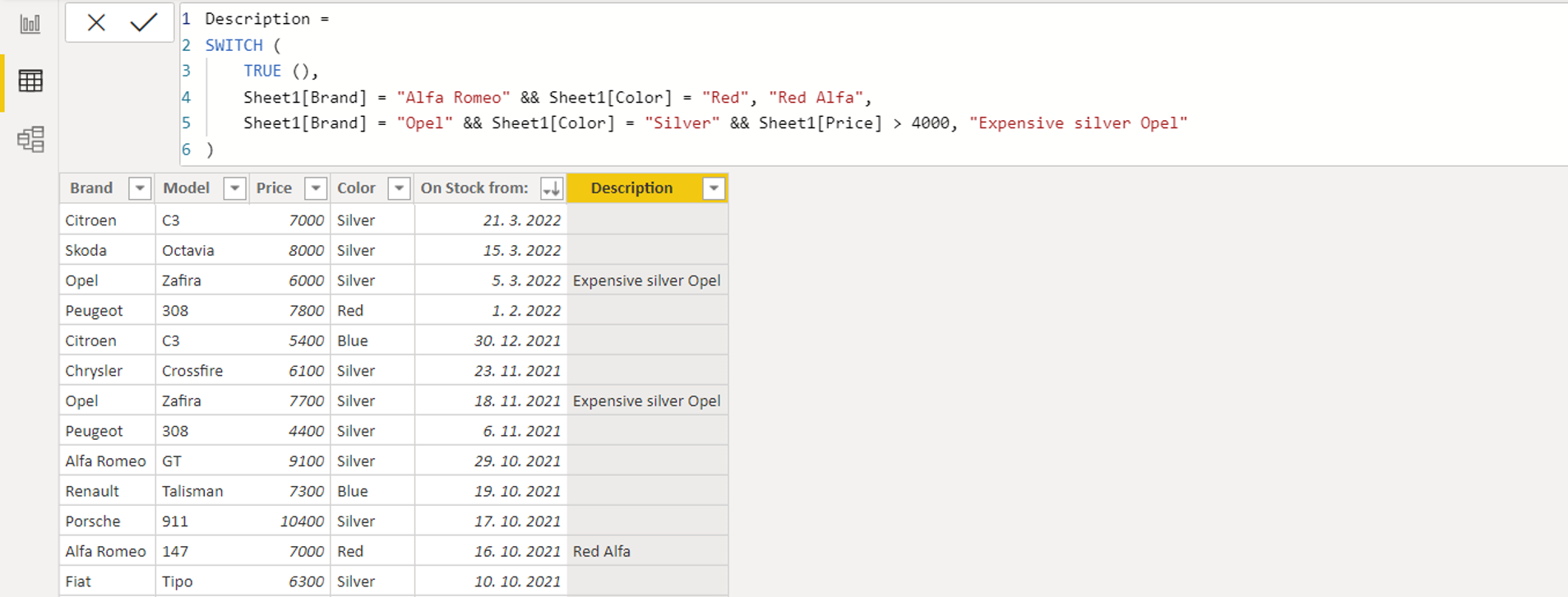The height and width of the screenshot is (597, 1568).
Task: Click the Renault brand cell
Action: coord(107,491)
